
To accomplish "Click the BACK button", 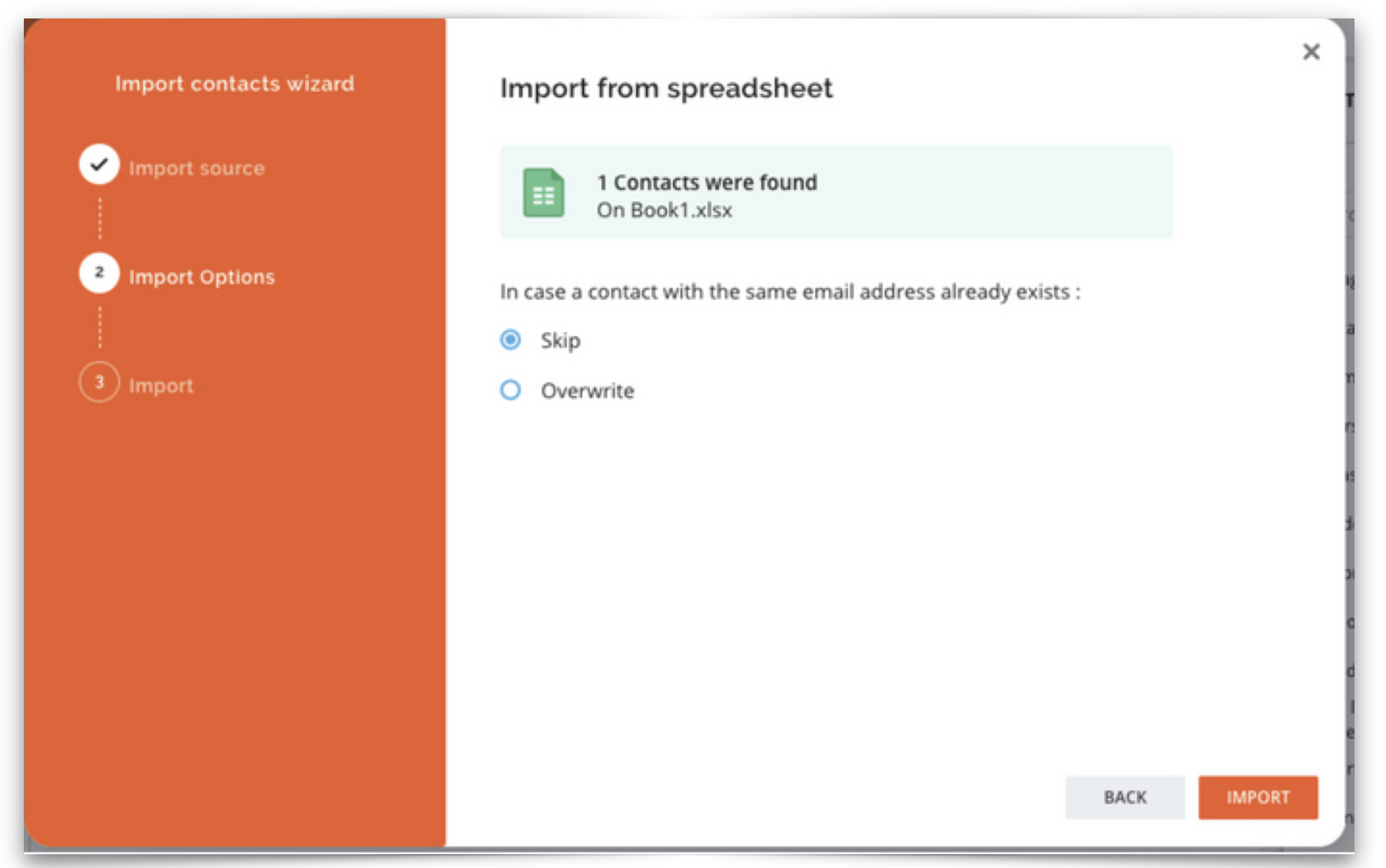I will [x=1125, y=797].
